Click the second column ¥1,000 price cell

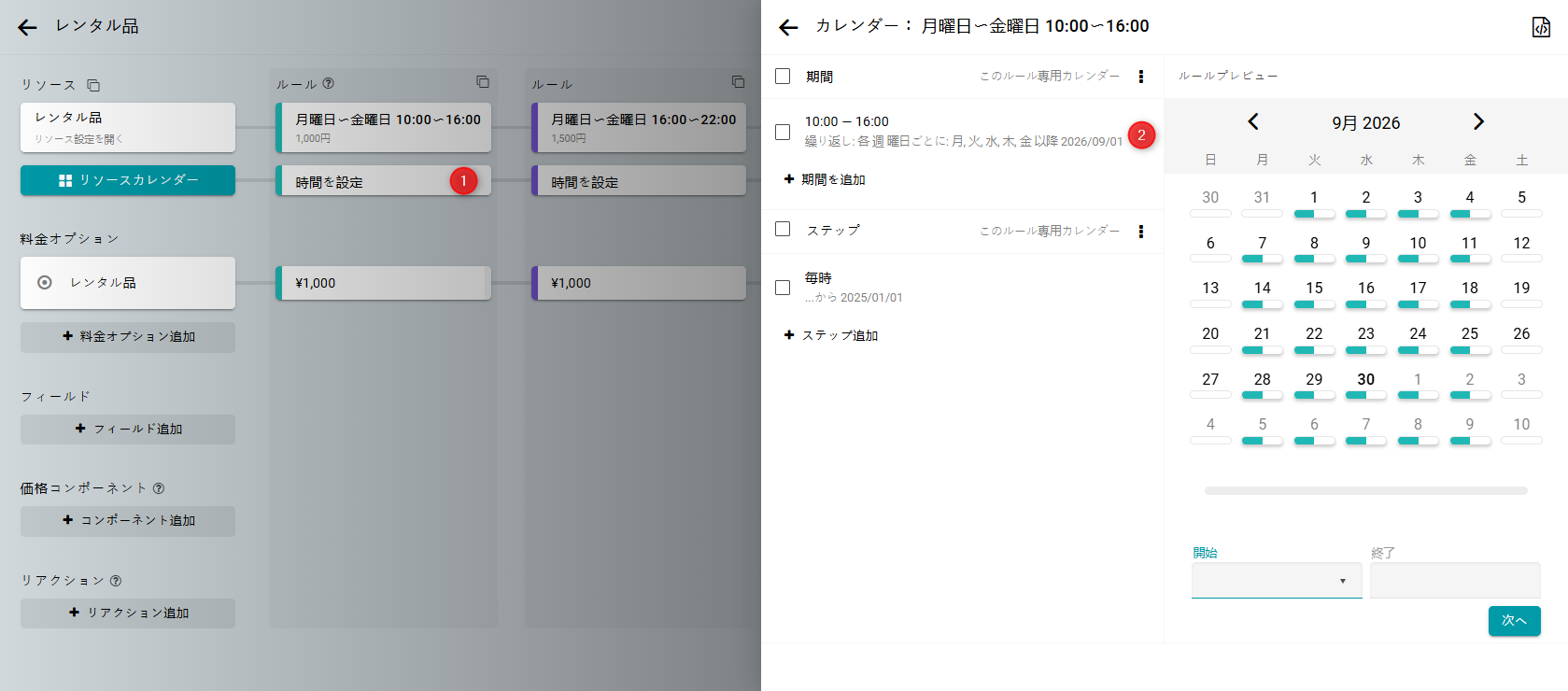coord(639,283)
